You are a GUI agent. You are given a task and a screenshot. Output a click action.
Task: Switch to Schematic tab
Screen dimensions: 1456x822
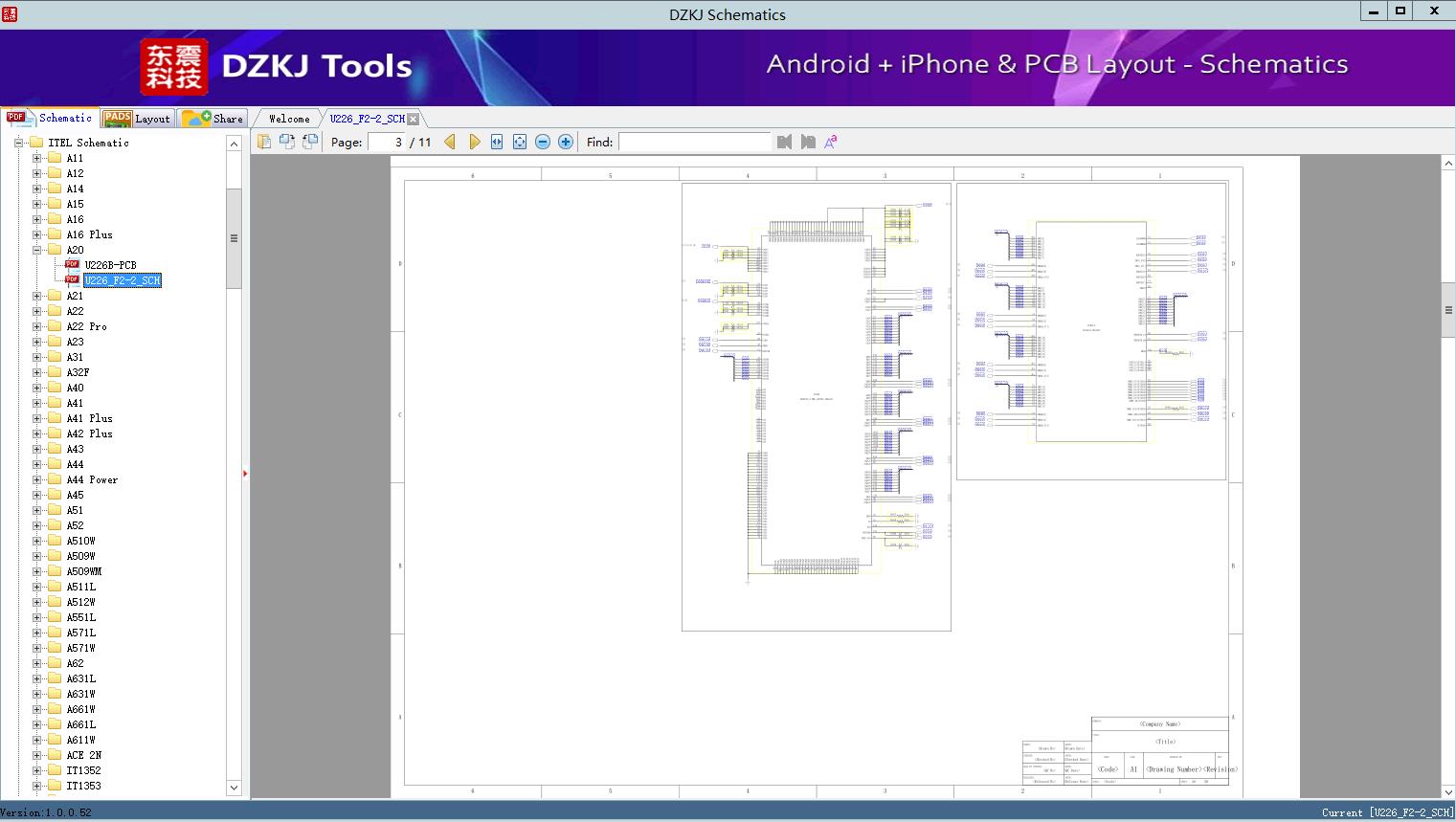[50, 118]
